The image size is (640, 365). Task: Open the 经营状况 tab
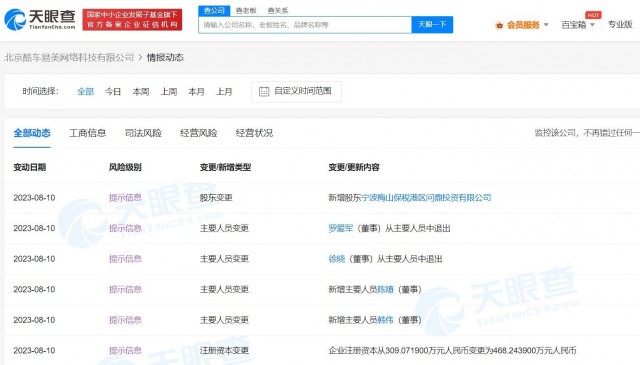(254, 133)
